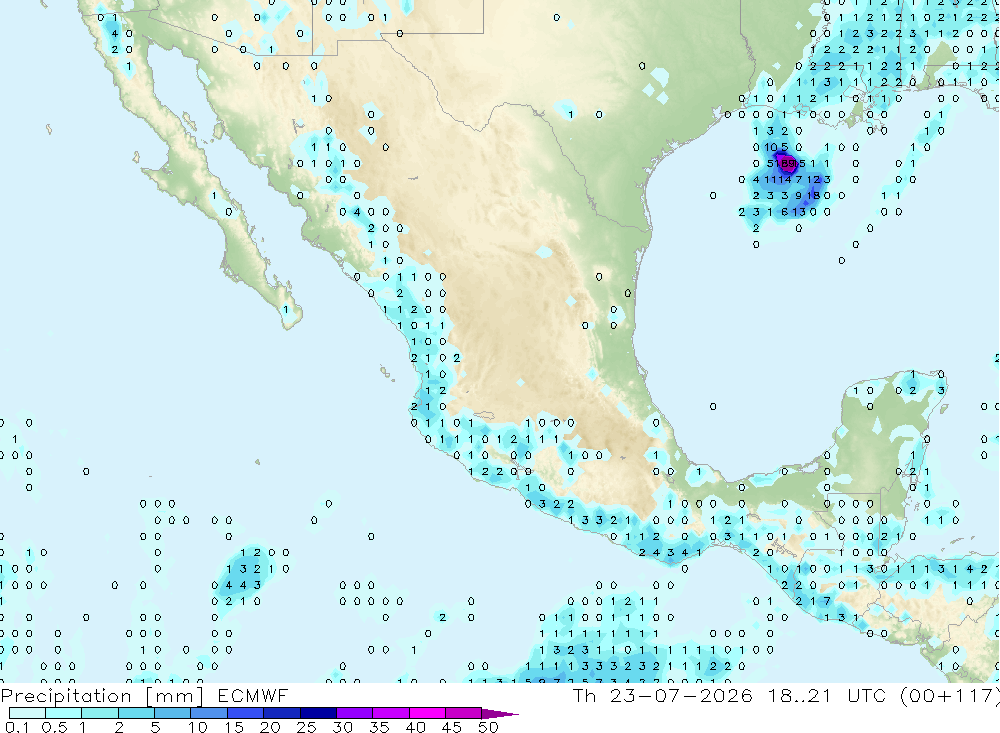Click the '18..21' hour range text
Image resolution: width=1000 pixels, height=733 pixels.
(800, 695)
